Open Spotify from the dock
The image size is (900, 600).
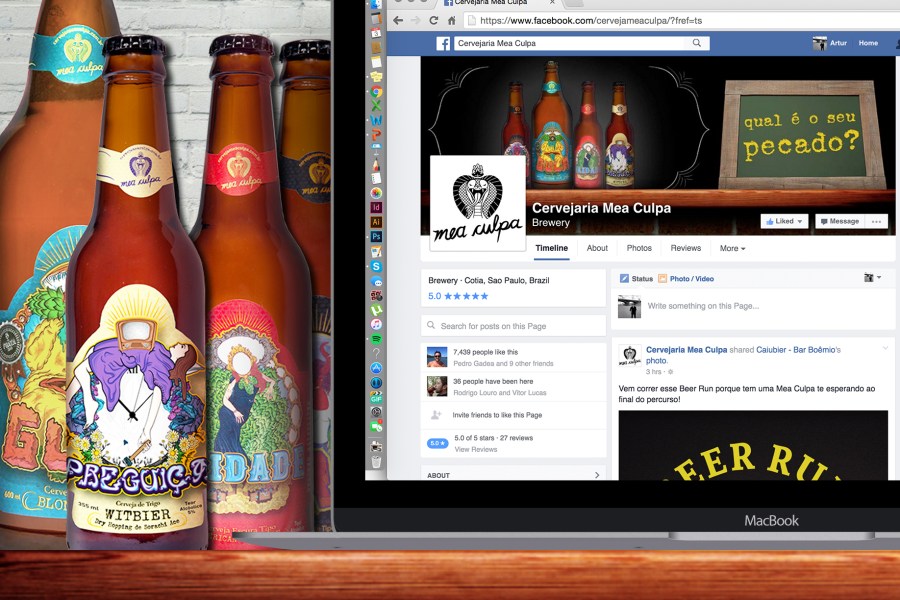coord(376,340)
